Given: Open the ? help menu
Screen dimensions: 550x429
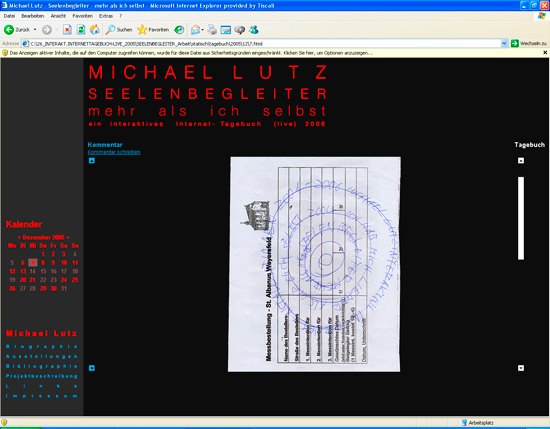Looking at the screenshot, I should click(x=121, y=16).
